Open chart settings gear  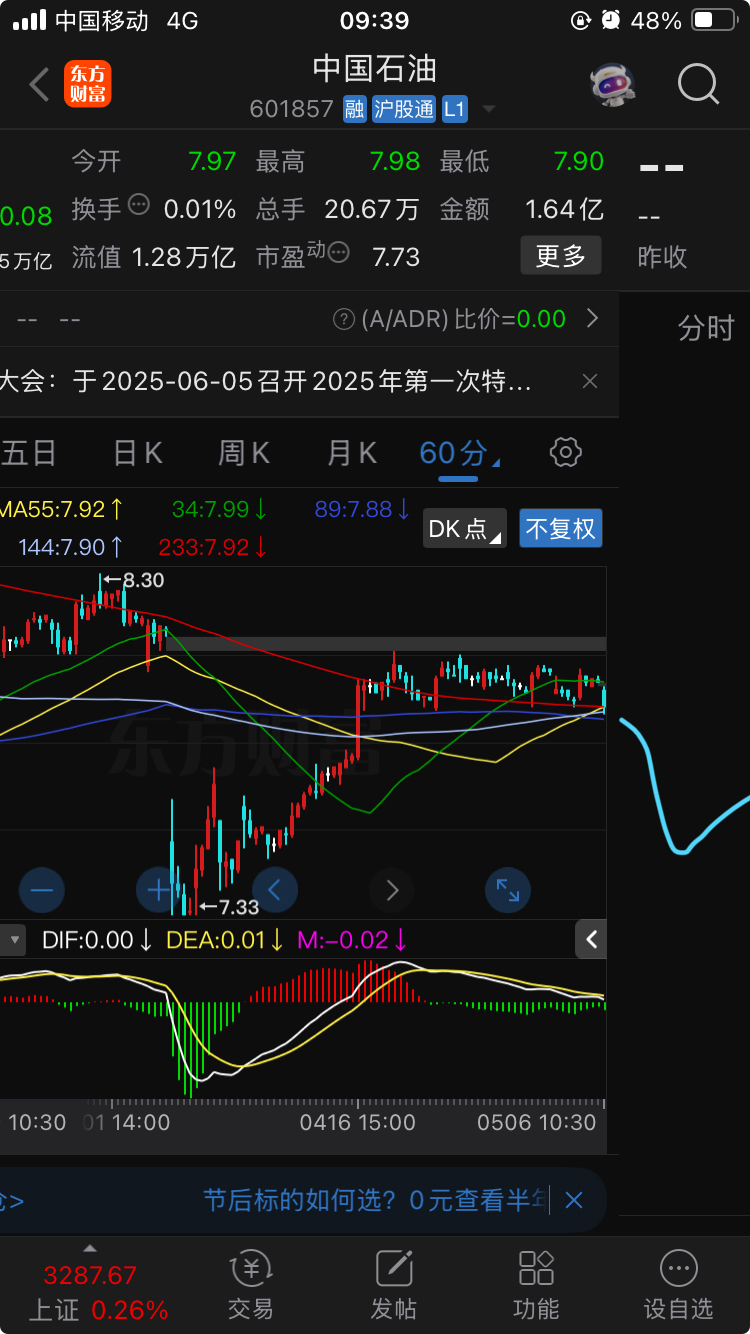tap(566, 453)
